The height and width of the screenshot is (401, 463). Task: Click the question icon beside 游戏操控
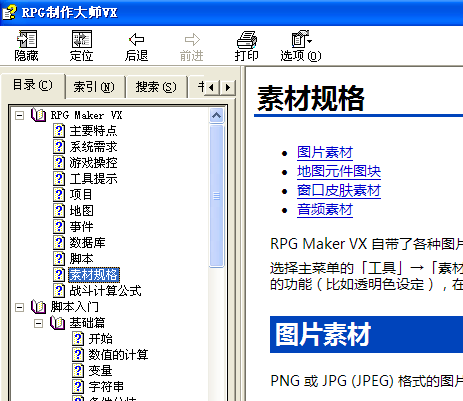pos(59,163)
